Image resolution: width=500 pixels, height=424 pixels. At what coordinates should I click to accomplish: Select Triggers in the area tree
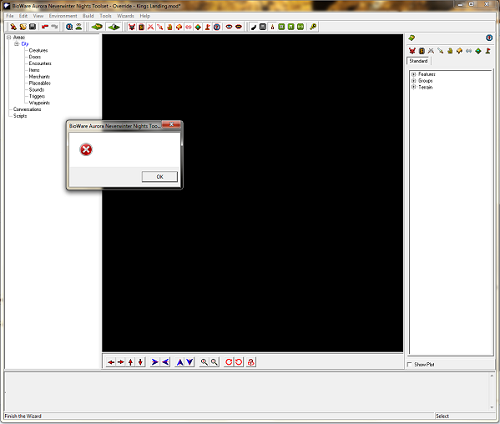coord(37,96)
